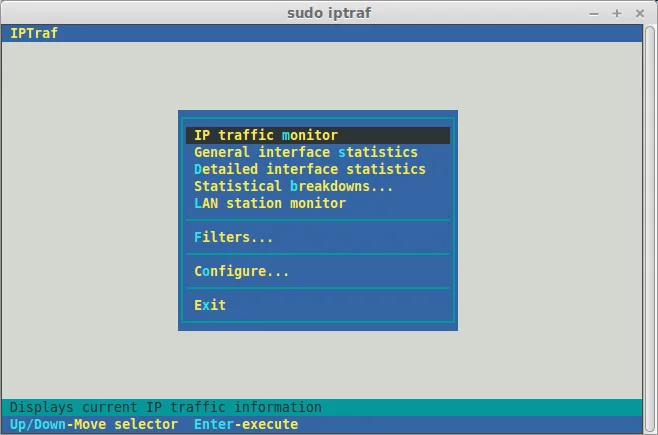The width and height of the screenshot is (658, 435).
Task: Expand the Statistical breakdowns submenu
Action: pyautogui.click(x=293, y=186)
